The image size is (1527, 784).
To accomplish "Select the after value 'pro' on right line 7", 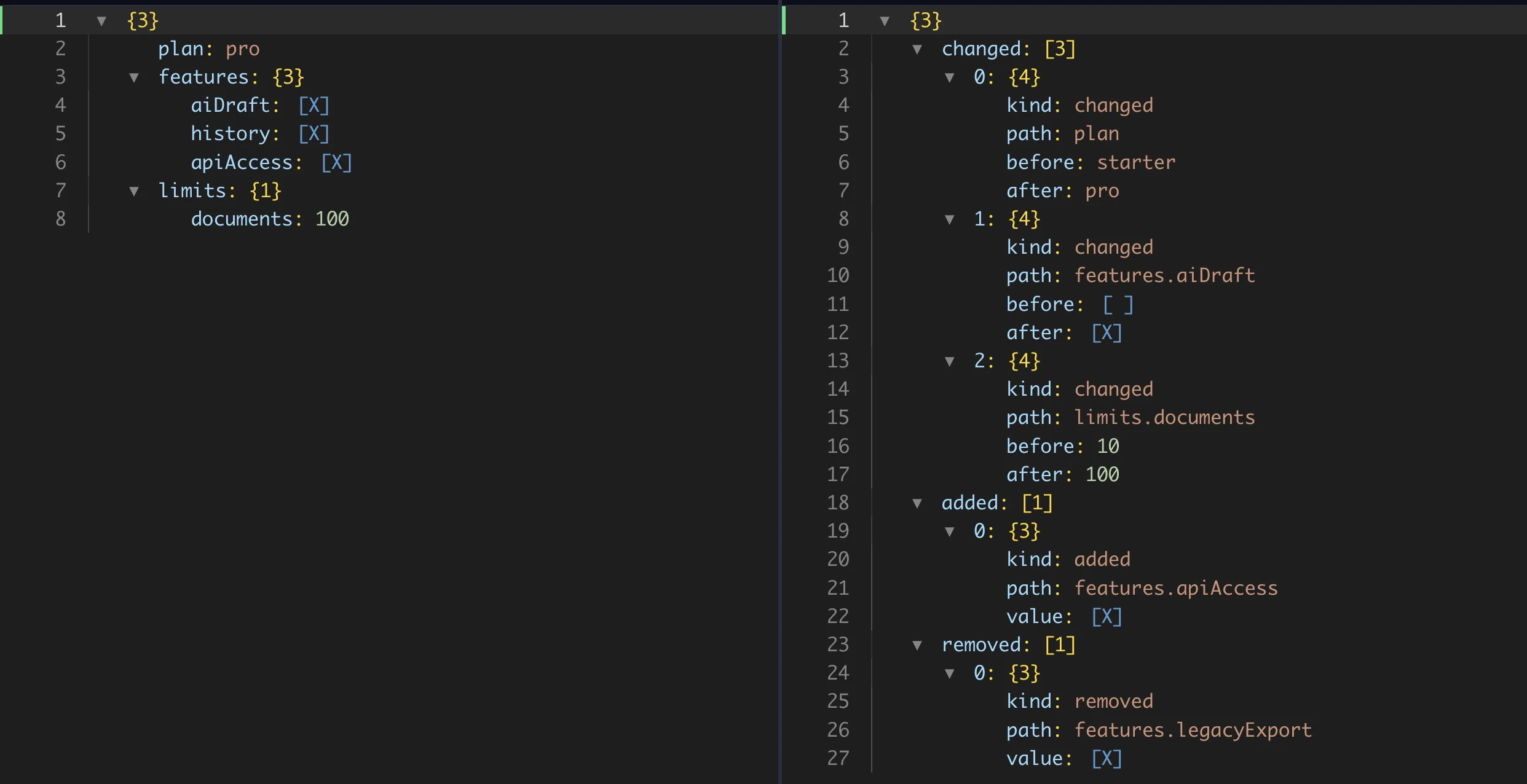I will click(1102, 191).
